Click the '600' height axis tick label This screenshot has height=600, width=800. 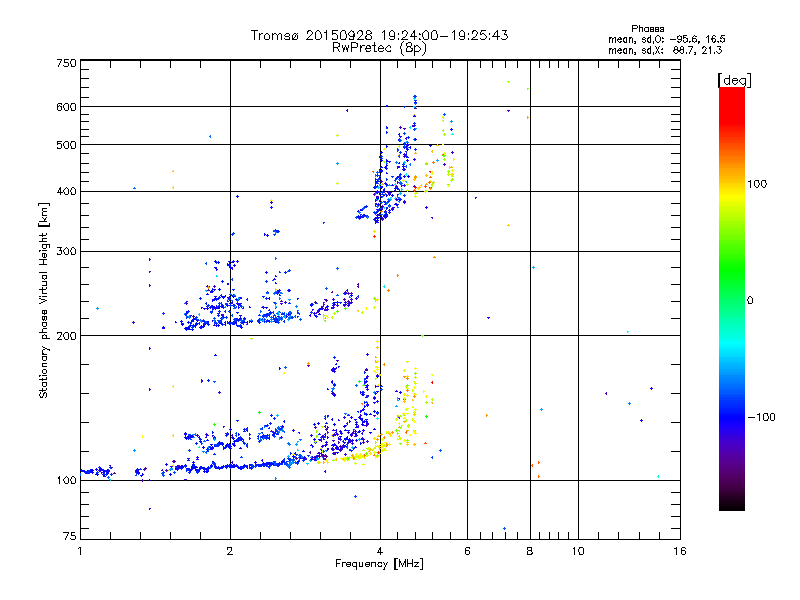coord(66,107)
